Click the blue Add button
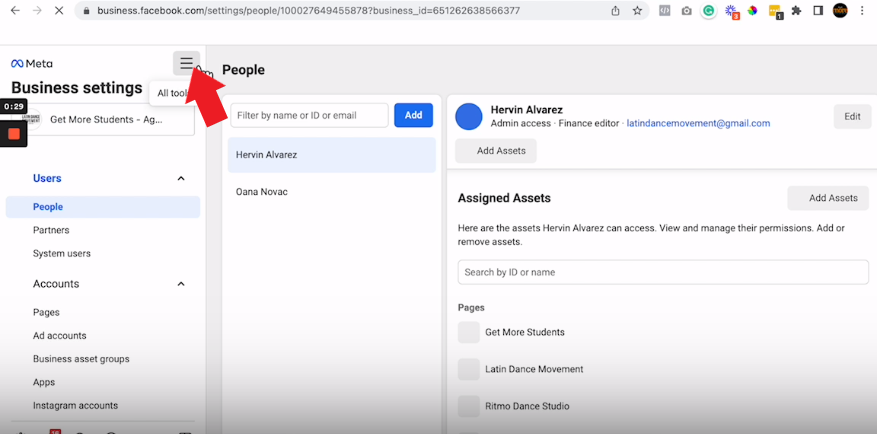877x434 pixels. [x=413, y=115]
